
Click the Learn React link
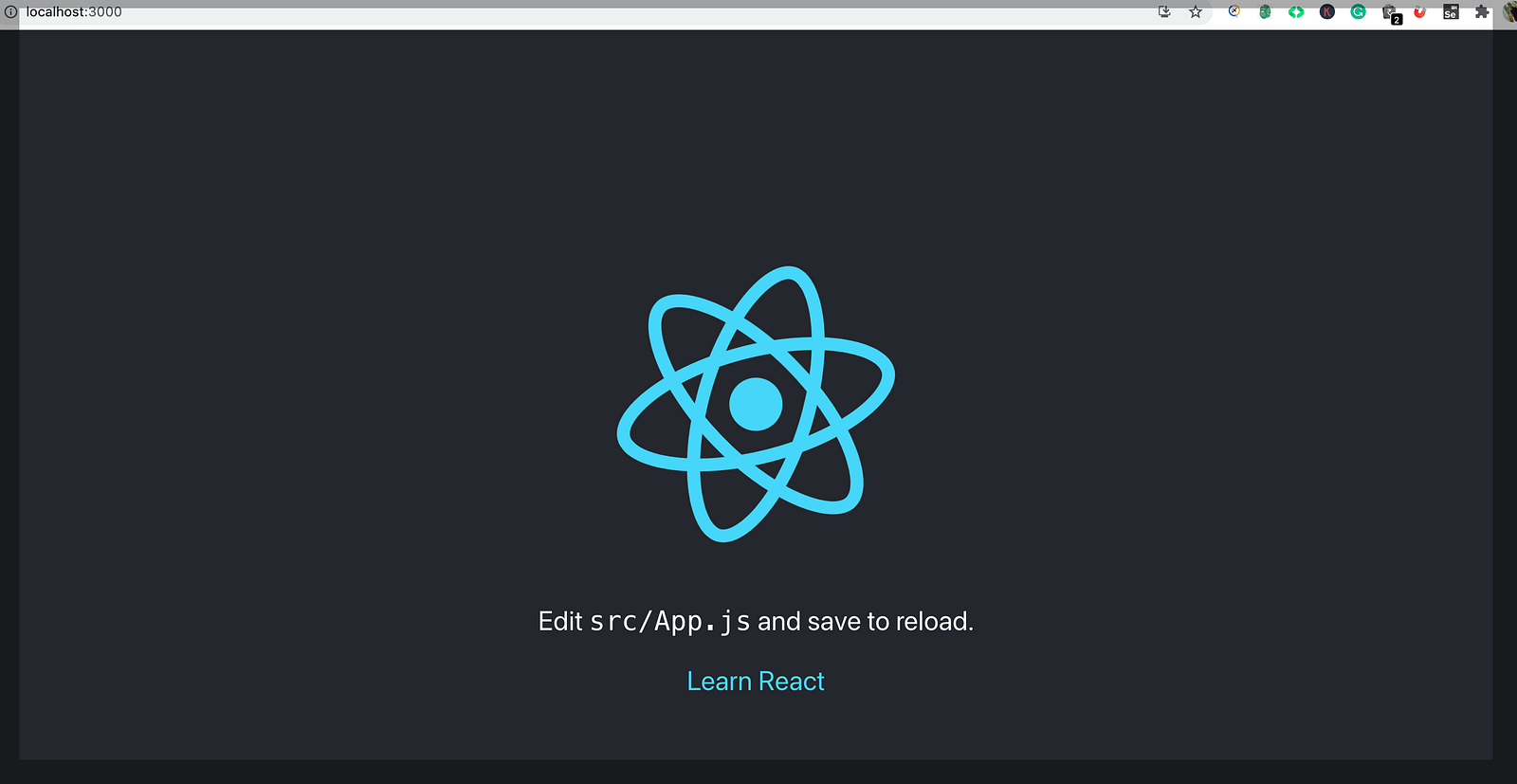click(756, 682)
